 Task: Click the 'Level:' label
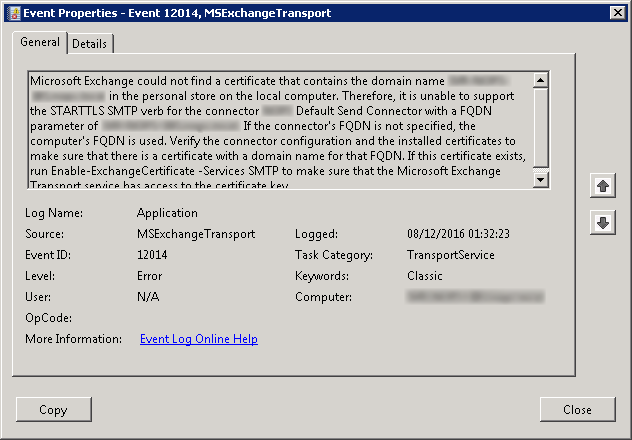coord(40,276)
